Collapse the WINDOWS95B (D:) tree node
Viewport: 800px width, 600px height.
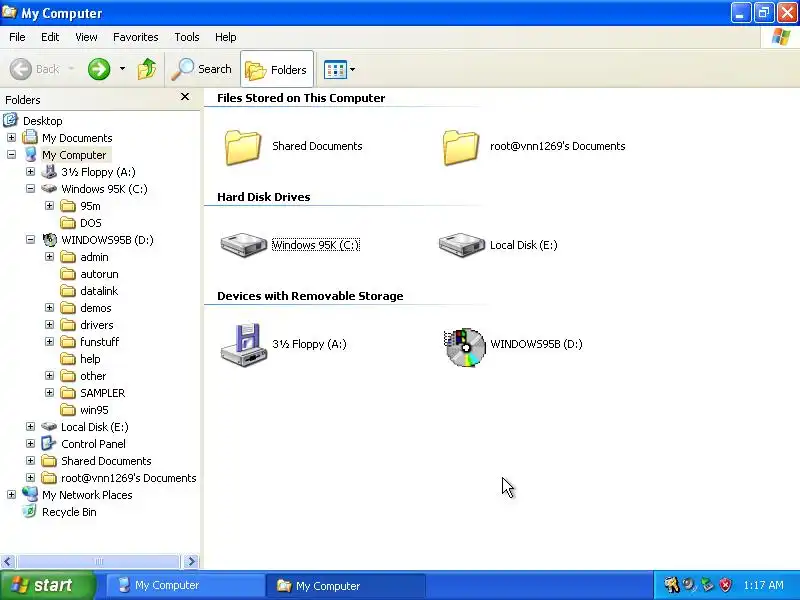click(31, 240)
